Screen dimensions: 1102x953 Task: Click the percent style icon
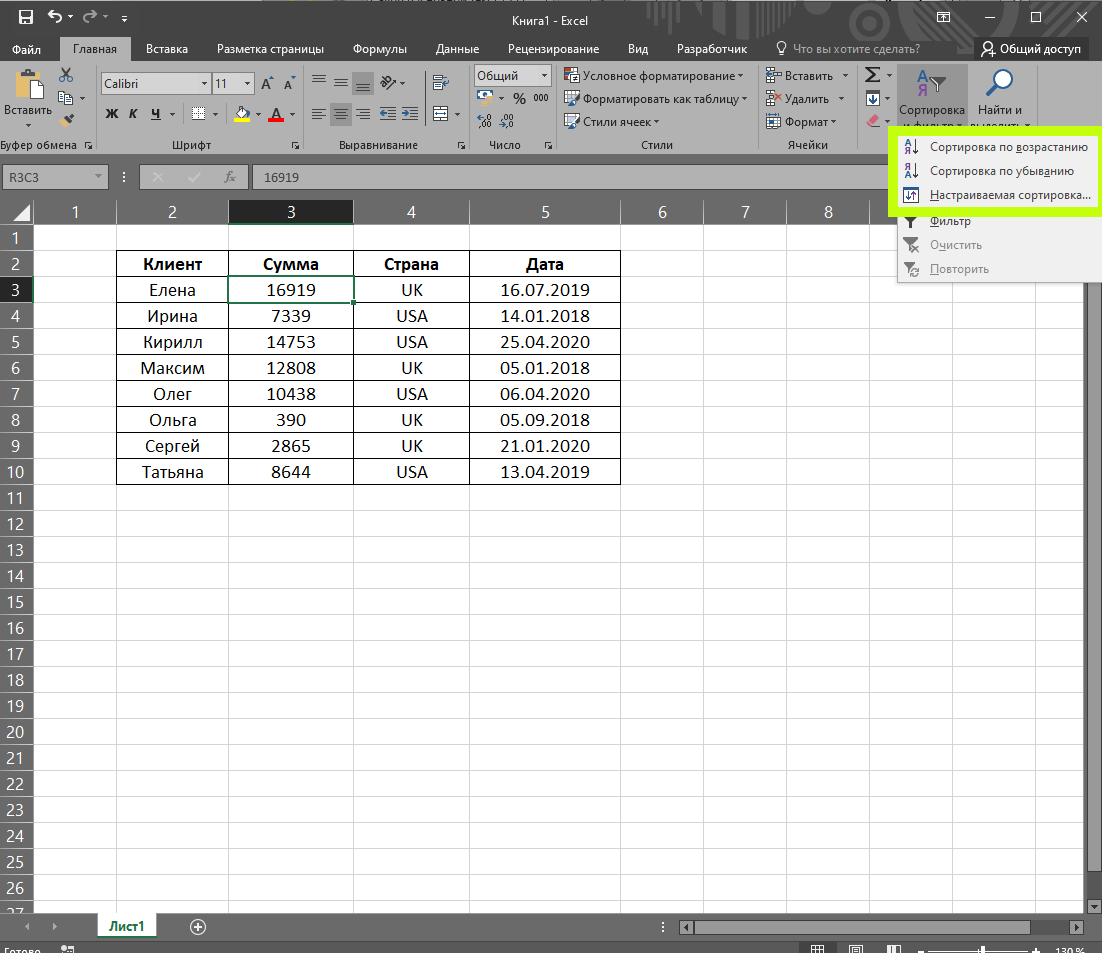[x=519, y=99]
